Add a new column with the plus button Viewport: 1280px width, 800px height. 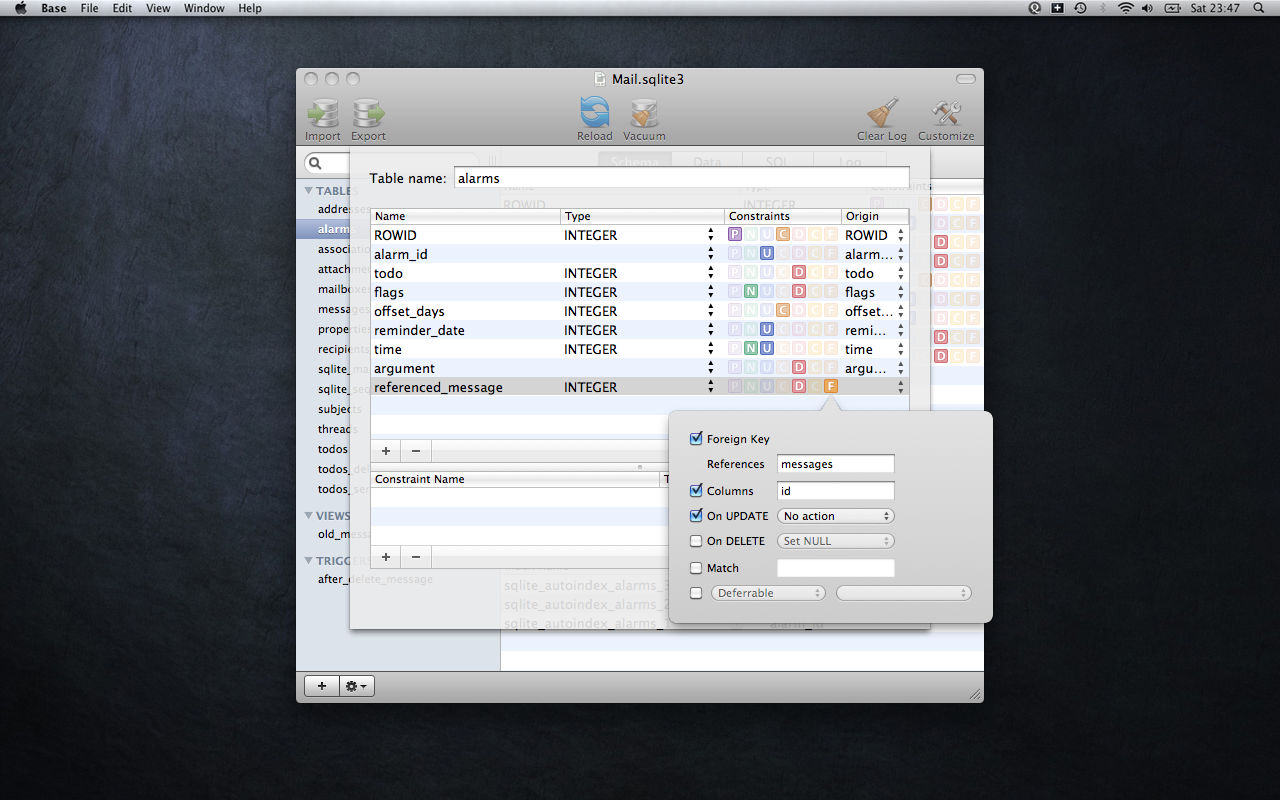385,451
